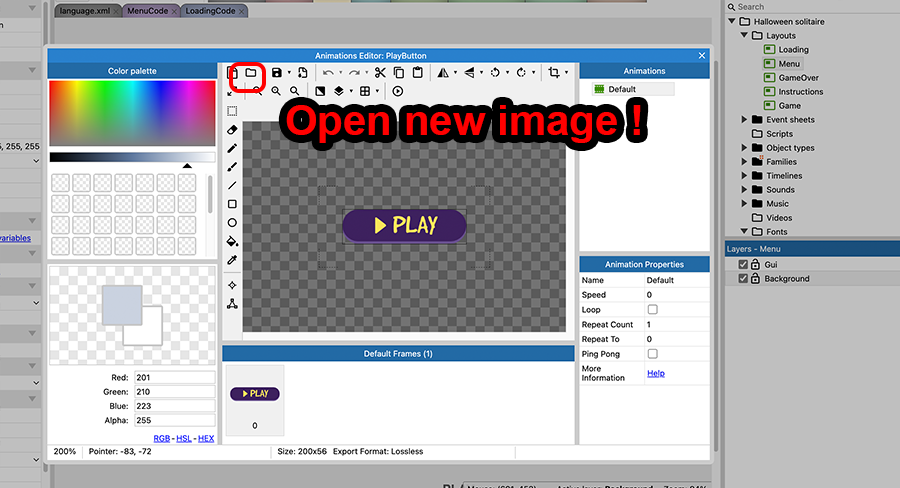Enable the Loop checkbox
The width and height of the screenshot is (900, 488).
[x=652, y=310]
